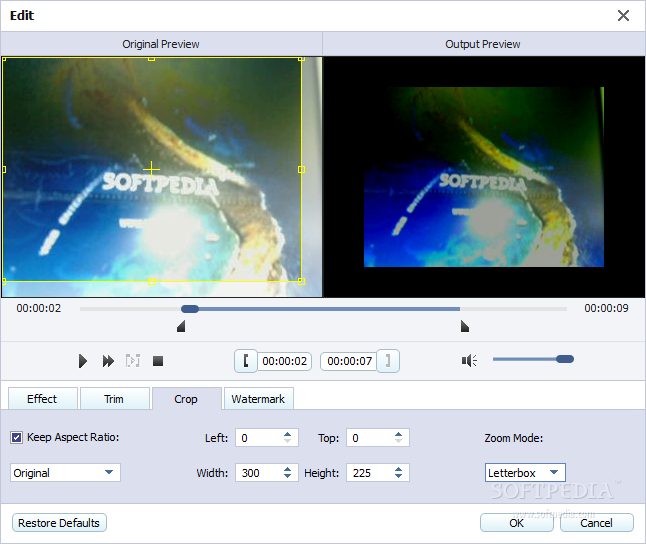This screenshot has height=544, width=646.
Task: Click the current time text left of timeline
Action: coord(39,308)
